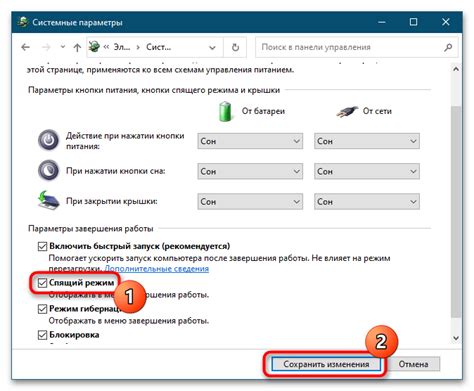Image resolution: width=474 pixels, height=391 pixels.
Task: Click the sleep button moon icon
Action: pos(49,170)
